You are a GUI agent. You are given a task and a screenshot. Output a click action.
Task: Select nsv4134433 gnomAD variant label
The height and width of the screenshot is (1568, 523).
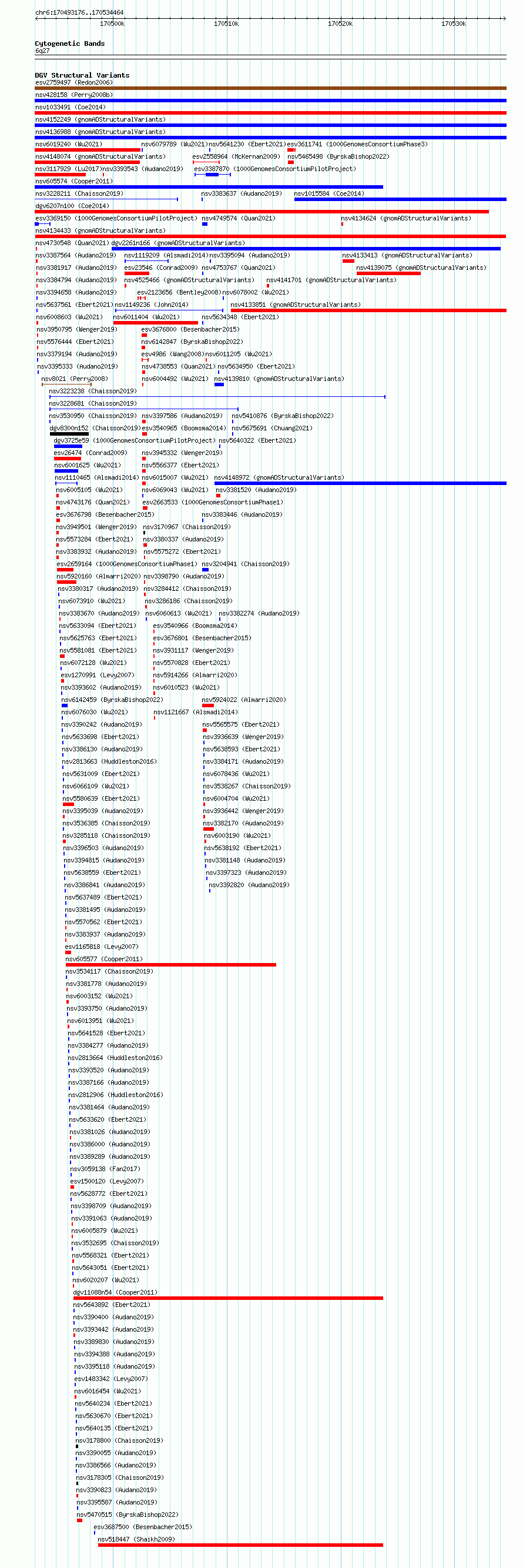tap(100, 230)
